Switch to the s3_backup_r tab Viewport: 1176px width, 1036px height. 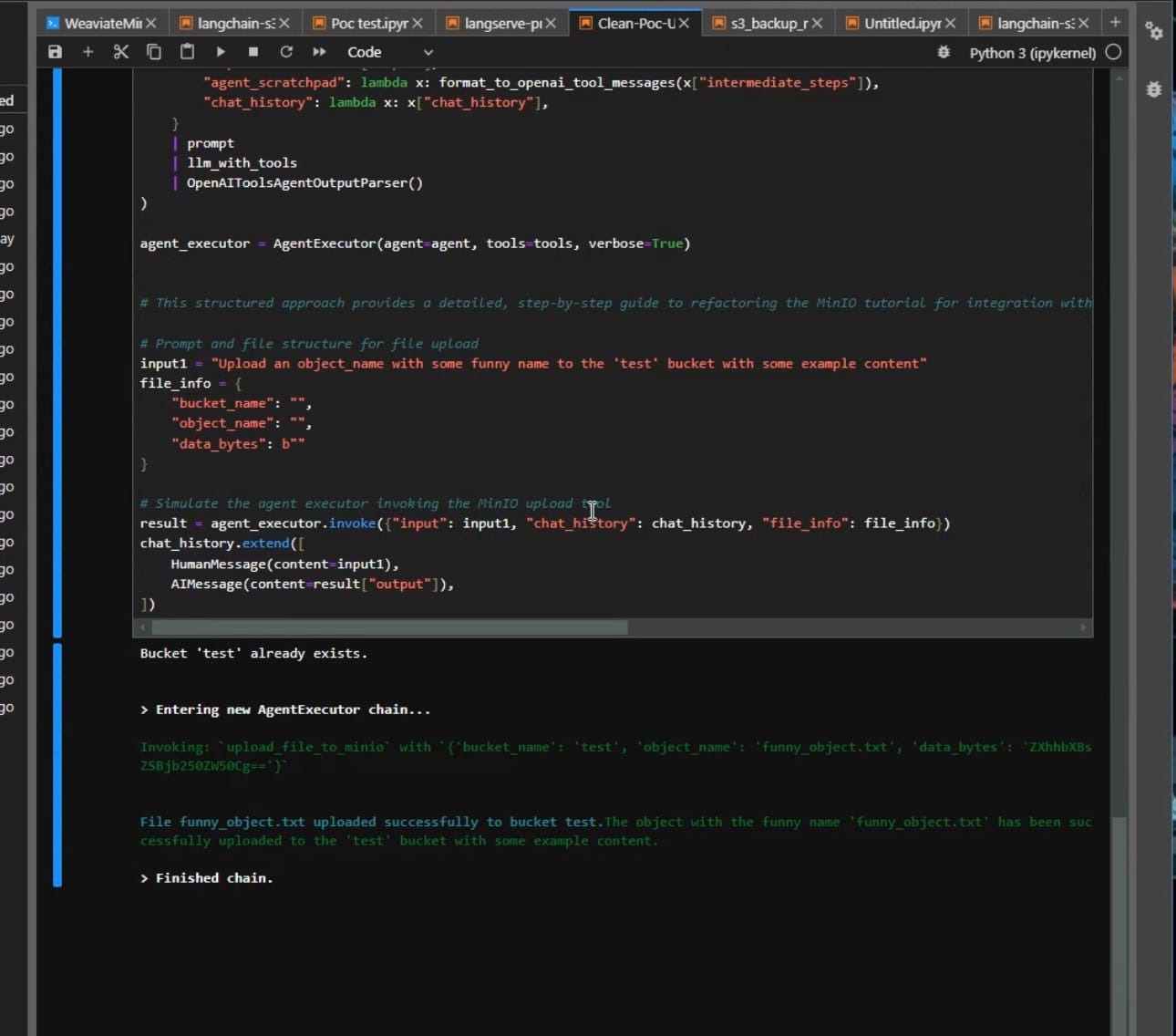(x=768, y=23)
